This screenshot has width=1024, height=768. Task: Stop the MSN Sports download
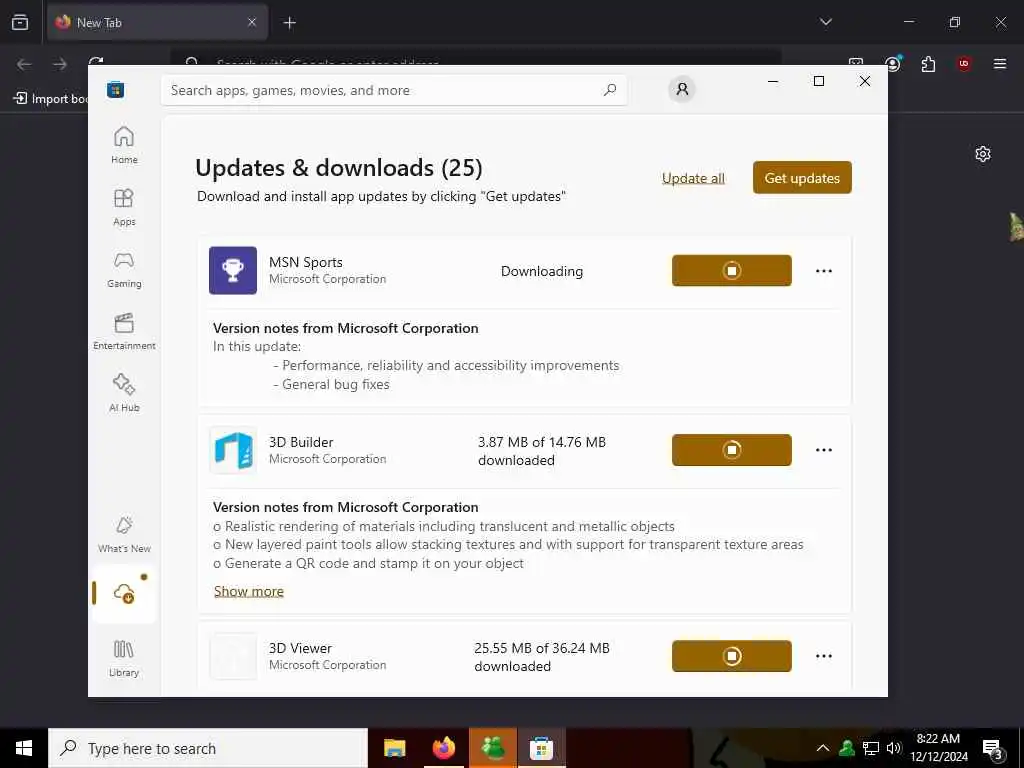731,270
